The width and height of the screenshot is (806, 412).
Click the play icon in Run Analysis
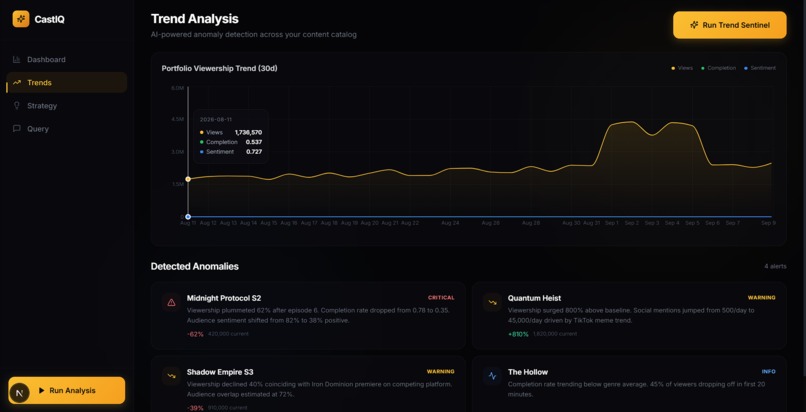42,390
